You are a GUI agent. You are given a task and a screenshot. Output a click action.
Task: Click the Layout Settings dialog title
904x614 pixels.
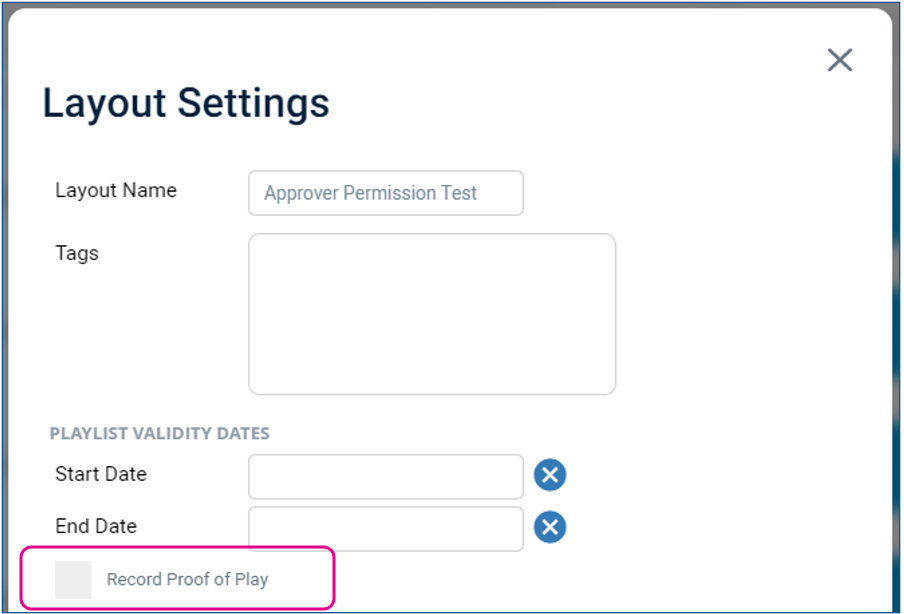(186, 104)
